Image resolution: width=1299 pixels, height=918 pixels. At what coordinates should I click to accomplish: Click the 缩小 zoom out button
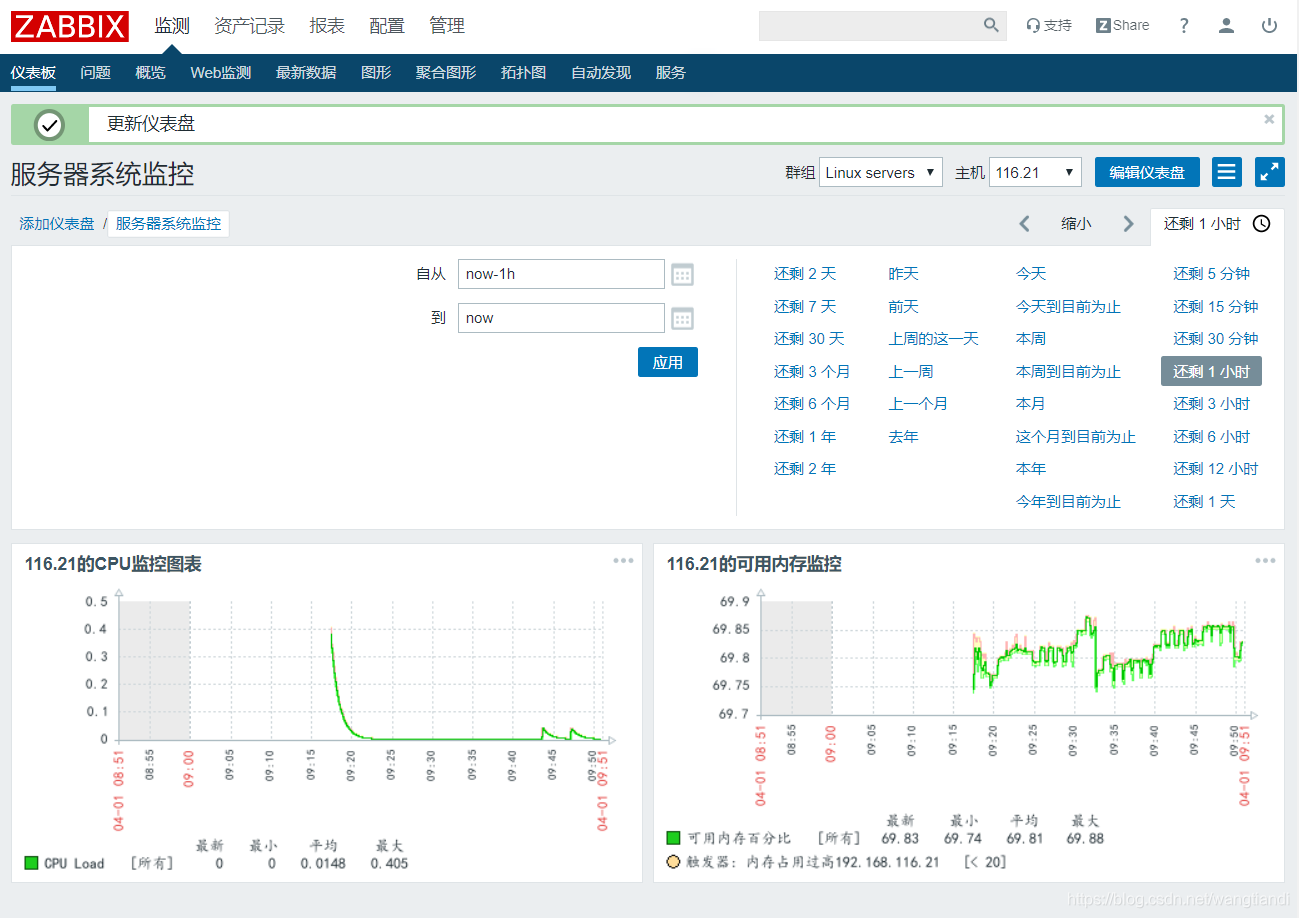1076,224
